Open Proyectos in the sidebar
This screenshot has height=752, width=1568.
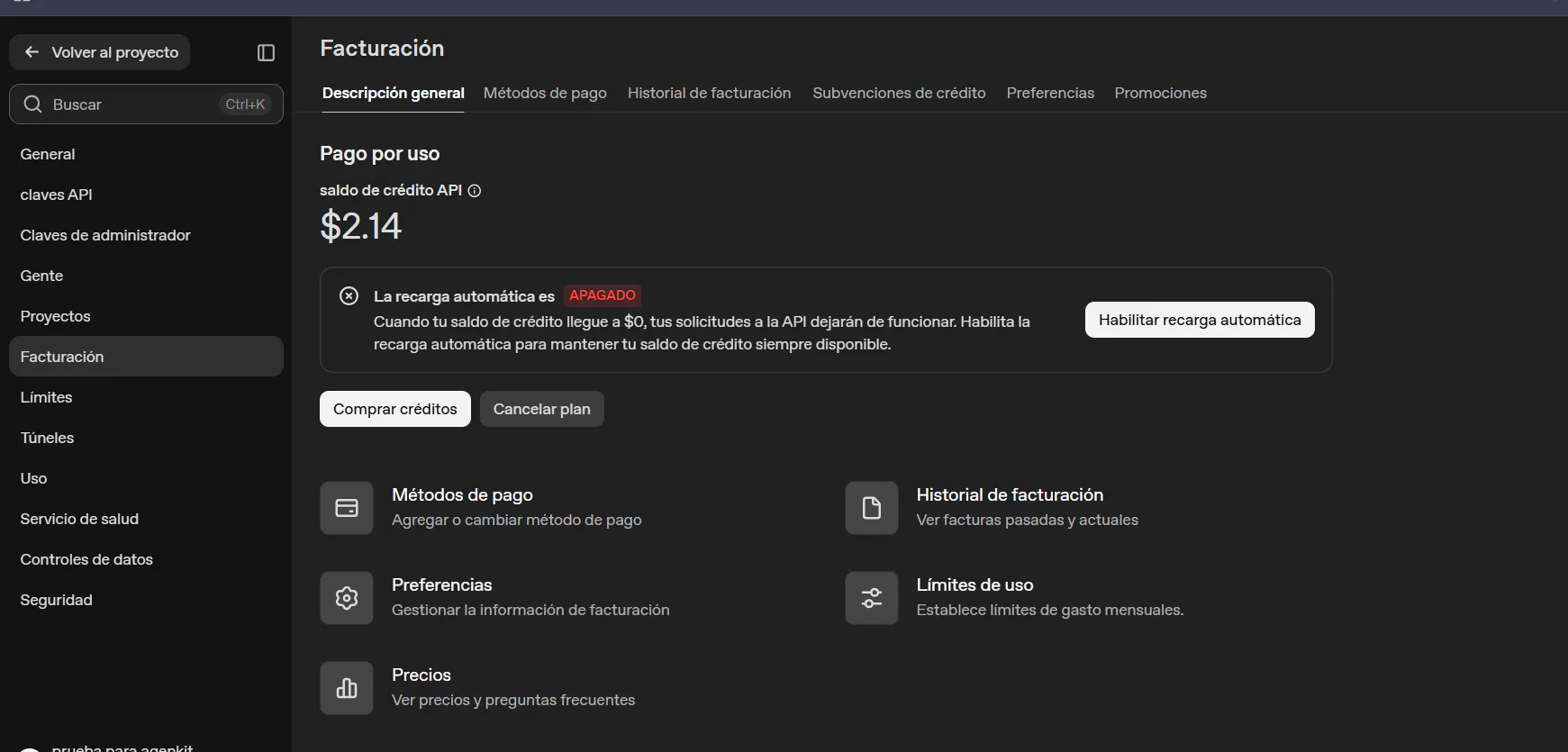point(146,316)
